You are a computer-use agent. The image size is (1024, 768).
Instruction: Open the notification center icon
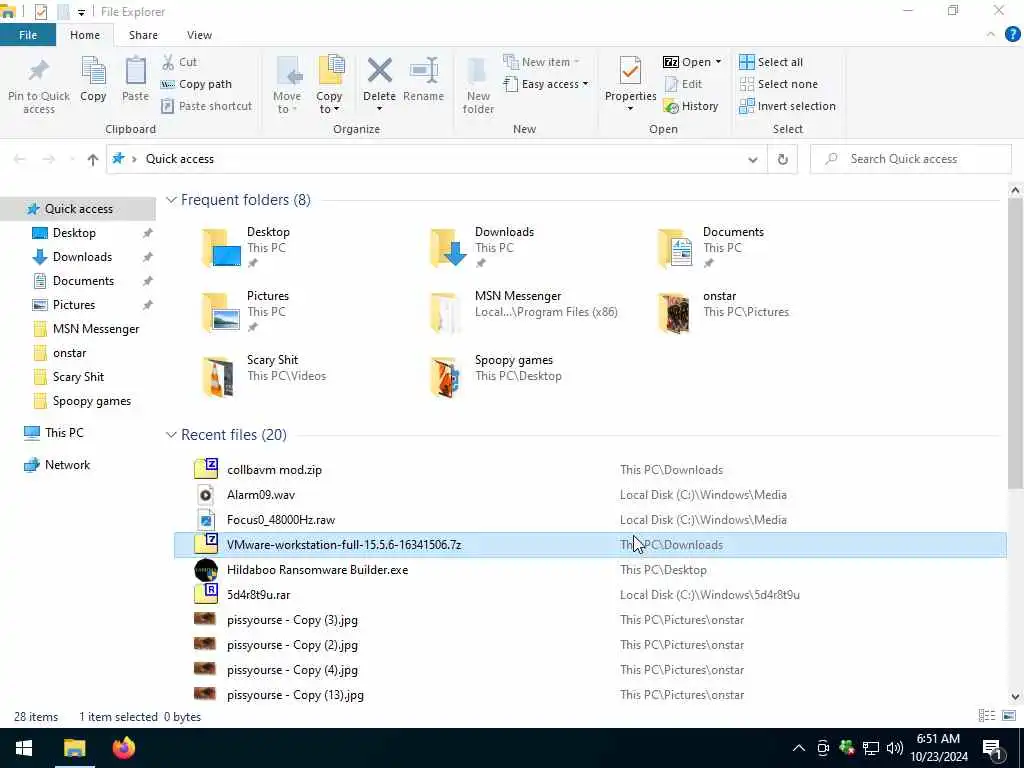click(x=991, y=748)
